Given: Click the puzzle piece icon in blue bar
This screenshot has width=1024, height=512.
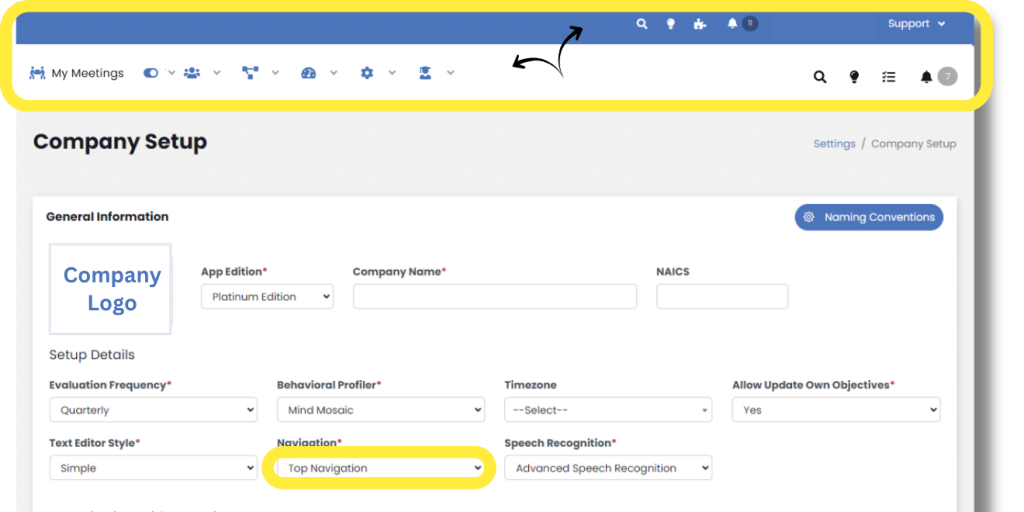Looking at the screenshot, I should click(698, 24).
